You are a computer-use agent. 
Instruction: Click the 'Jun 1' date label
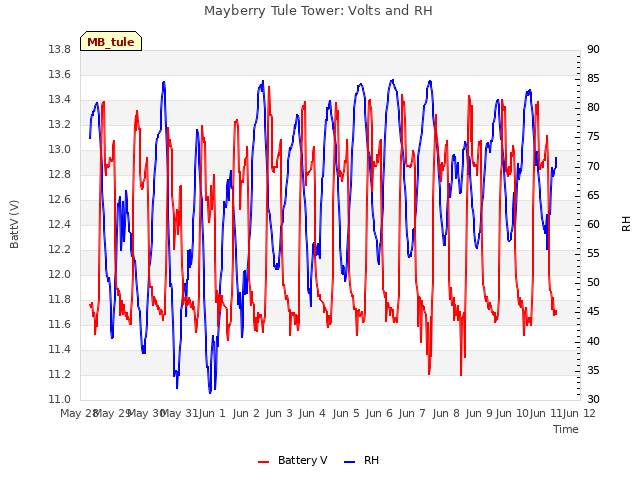tap(212, 414)
